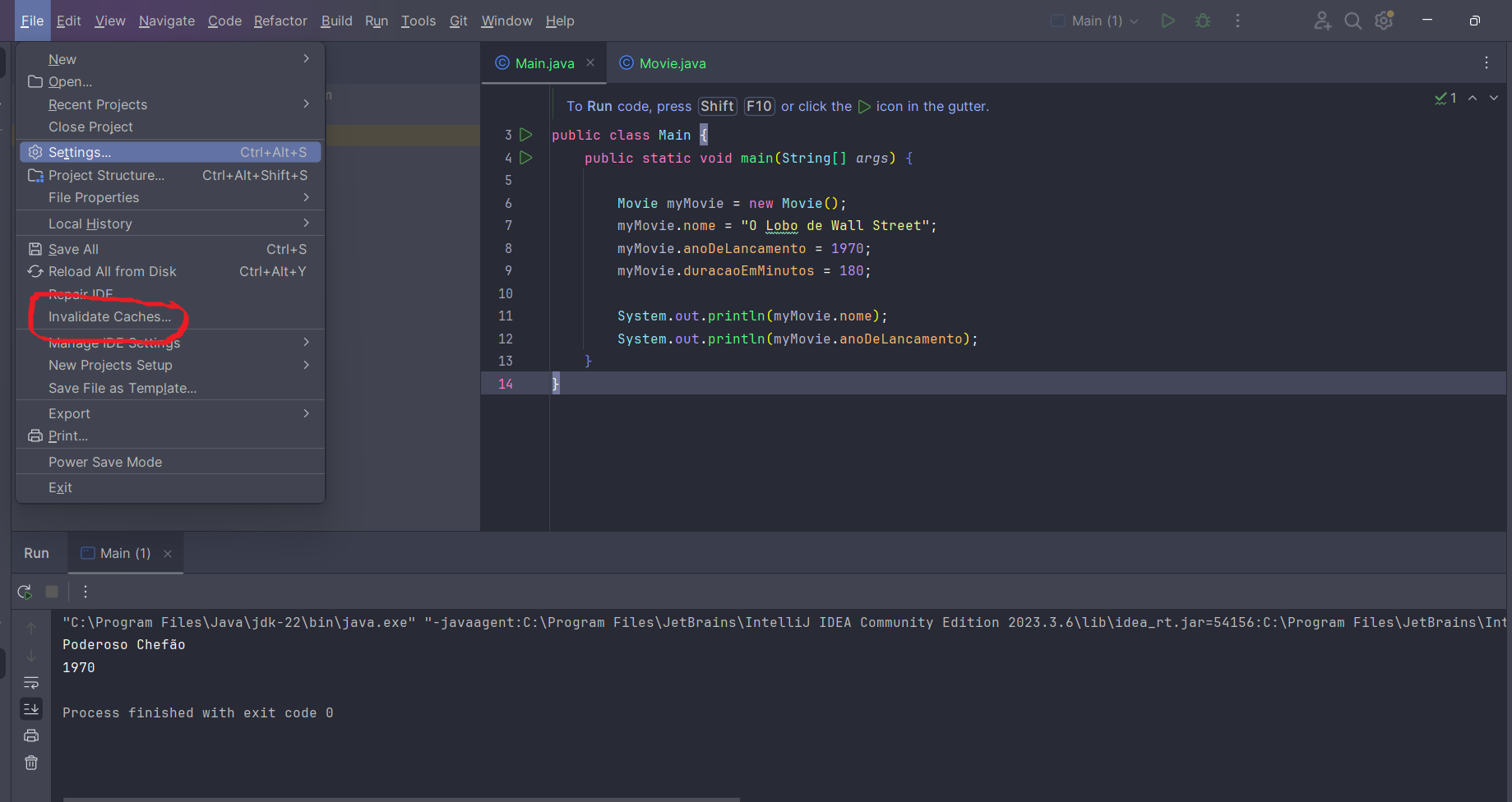Open the Build menu

336,21
